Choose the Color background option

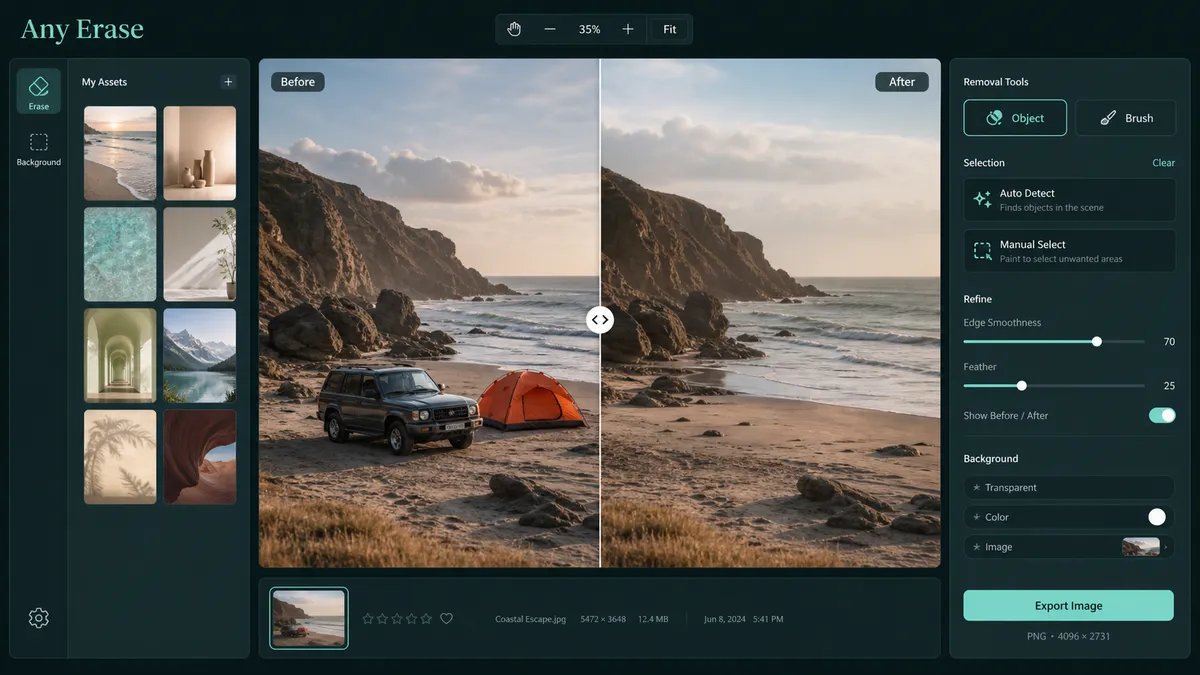(1068, 517)
